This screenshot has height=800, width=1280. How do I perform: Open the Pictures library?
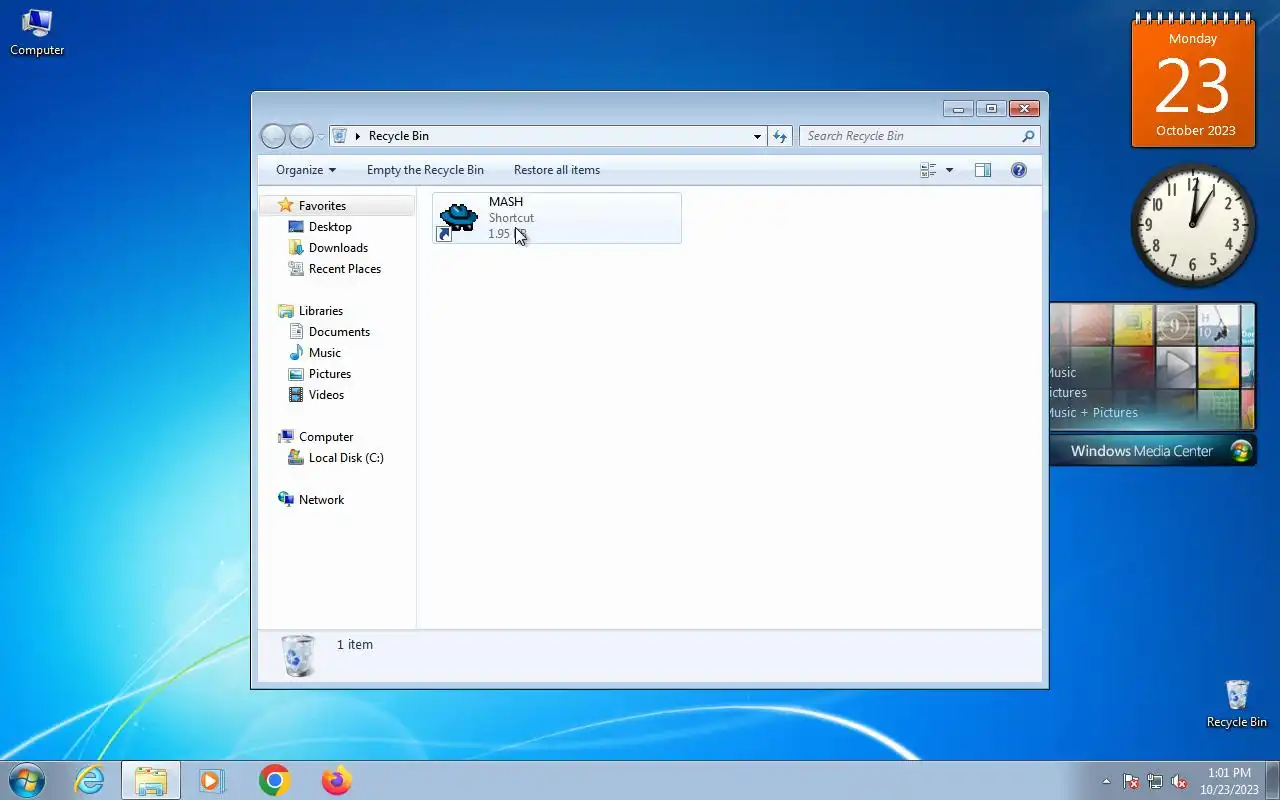coord(329,374)
